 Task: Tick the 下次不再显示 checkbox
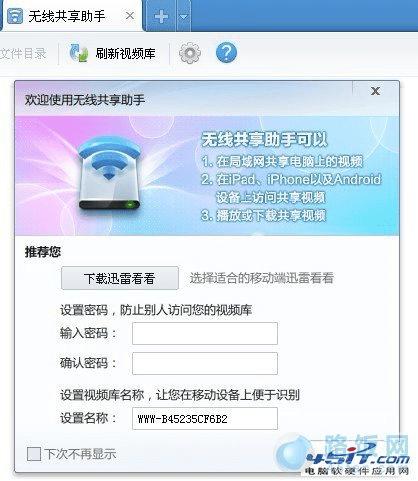pos(34,454)
